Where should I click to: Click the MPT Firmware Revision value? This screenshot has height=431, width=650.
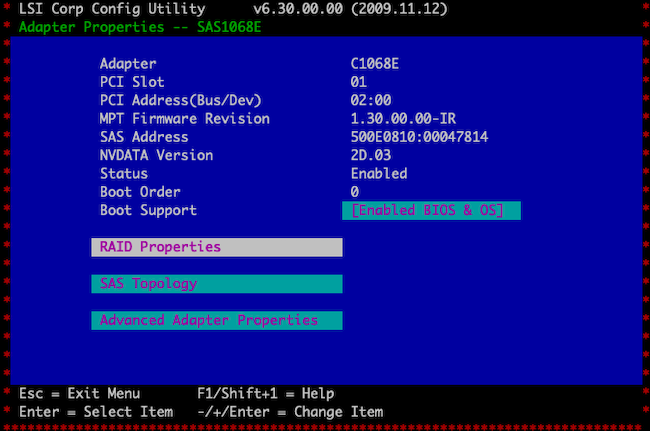coord(403,119)
